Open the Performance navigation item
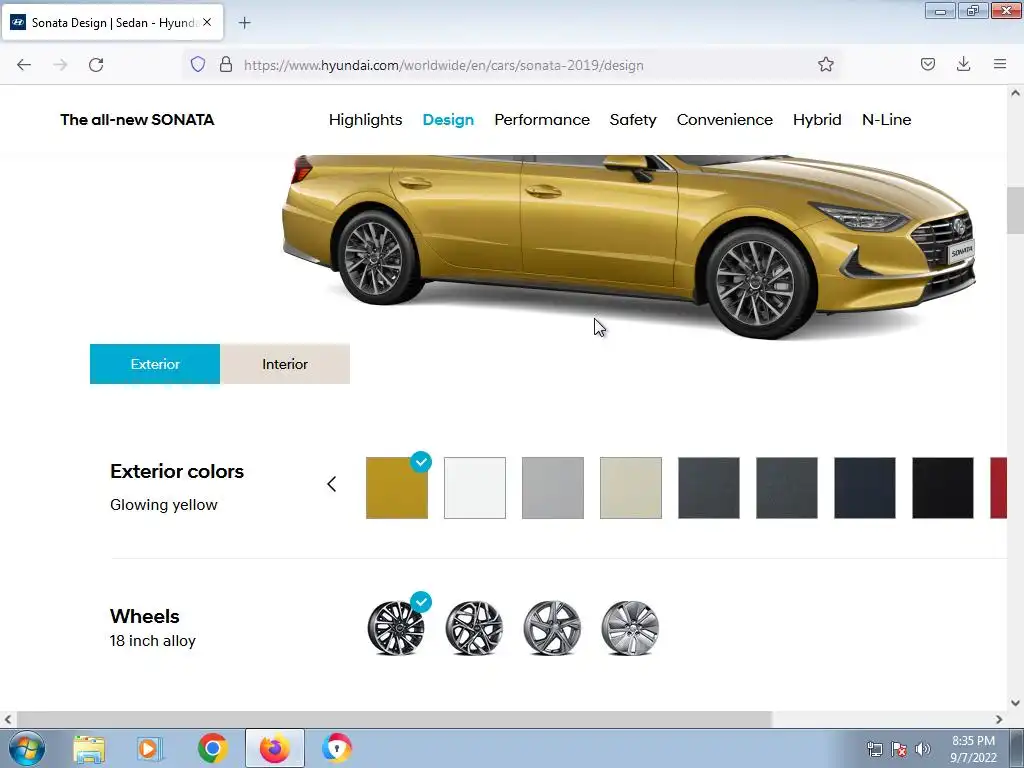 pyautogui.click(x=542, y=120)
